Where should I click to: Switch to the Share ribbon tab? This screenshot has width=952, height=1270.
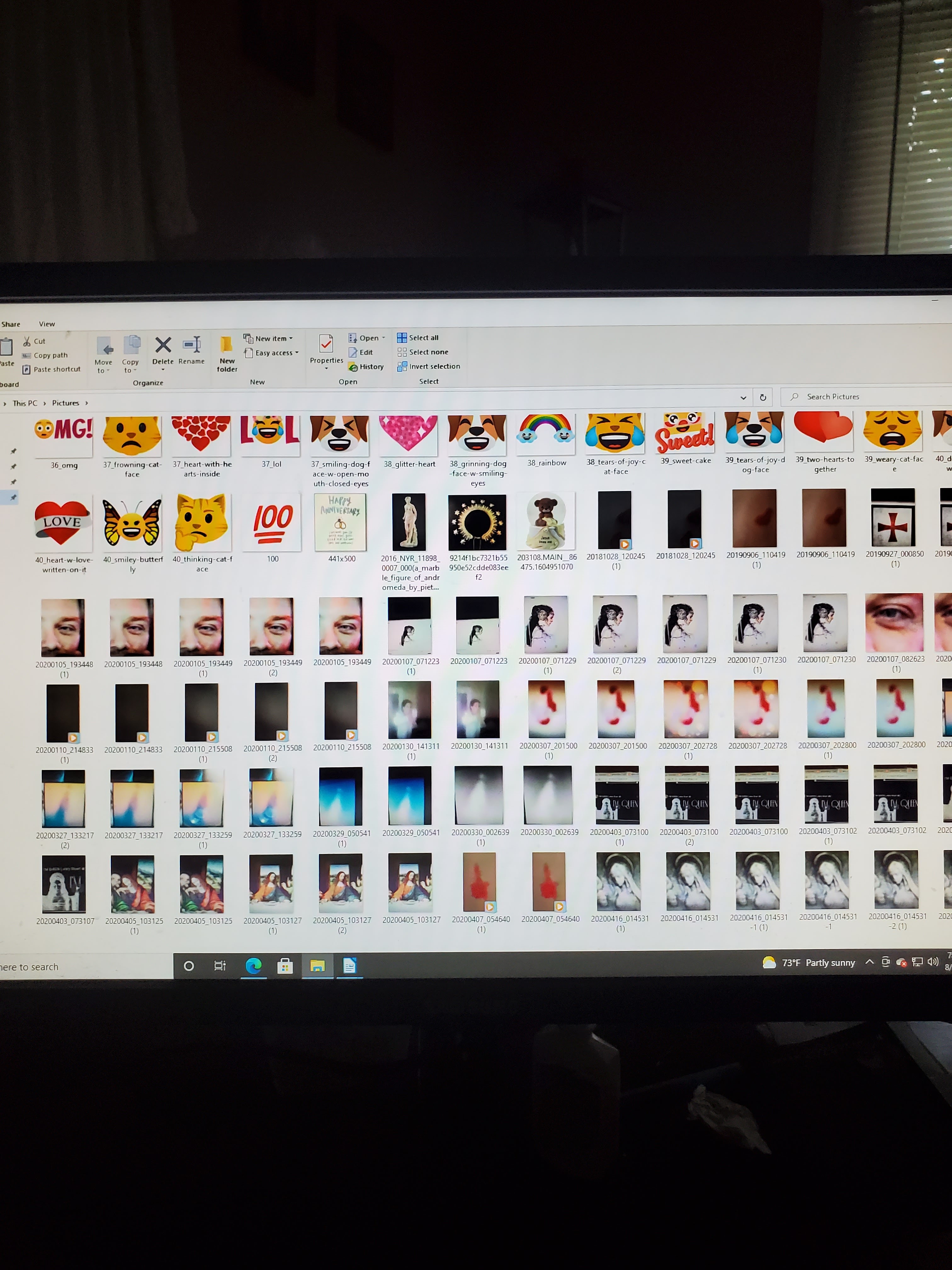coord(11,324)
